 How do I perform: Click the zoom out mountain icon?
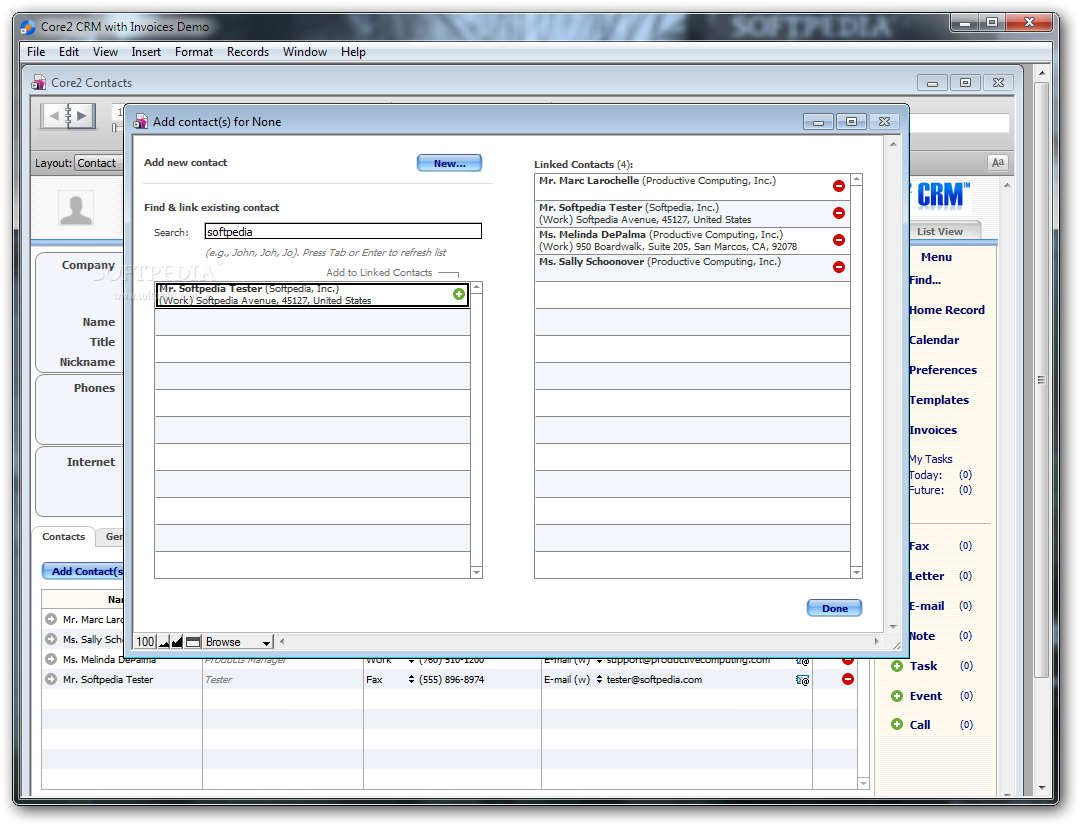tap(164, 642)
